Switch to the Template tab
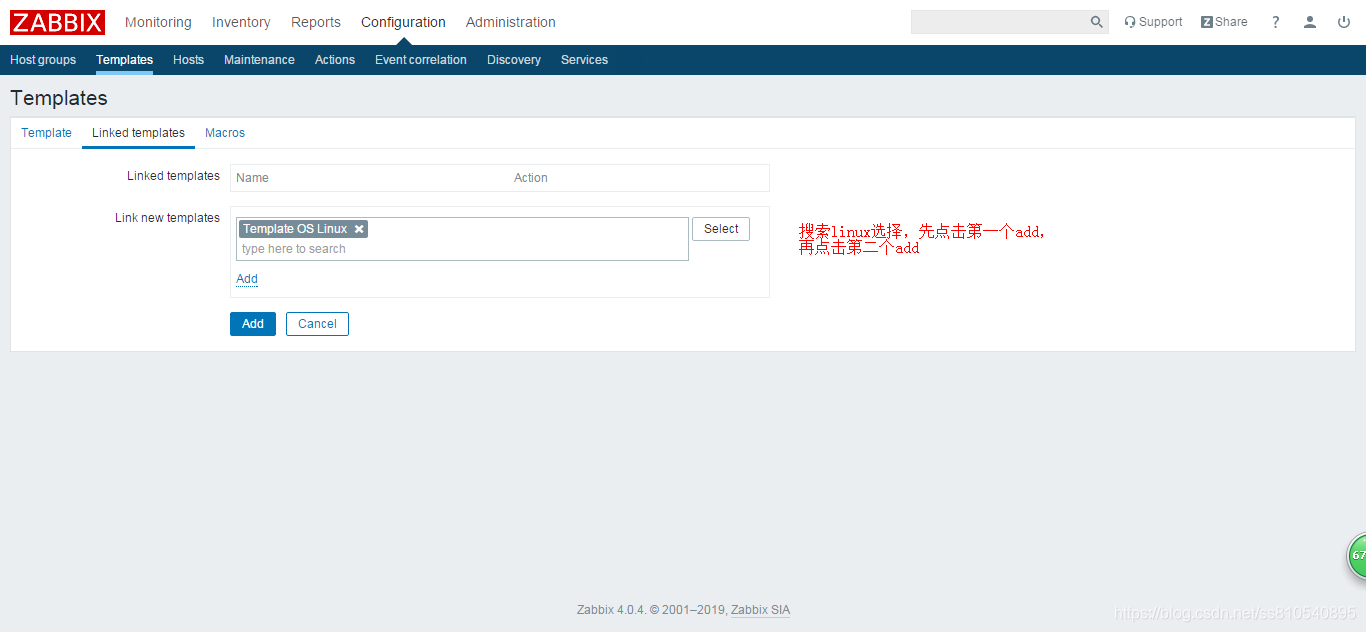This screenshot has height=632, width=1366. click(x=46, y=133)
